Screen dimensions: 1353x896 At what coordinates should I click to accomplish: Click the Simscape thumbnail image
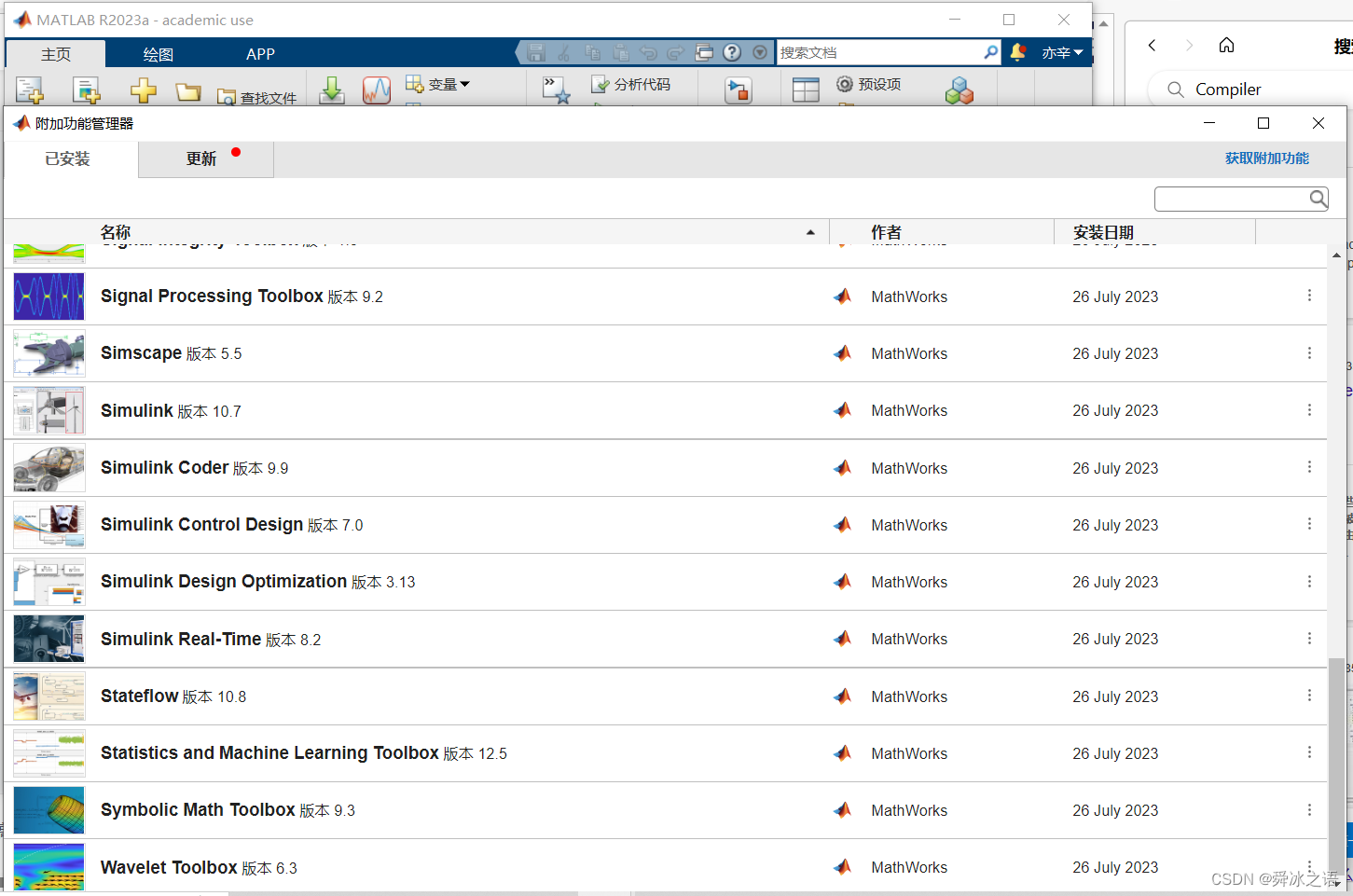(49, 353)
